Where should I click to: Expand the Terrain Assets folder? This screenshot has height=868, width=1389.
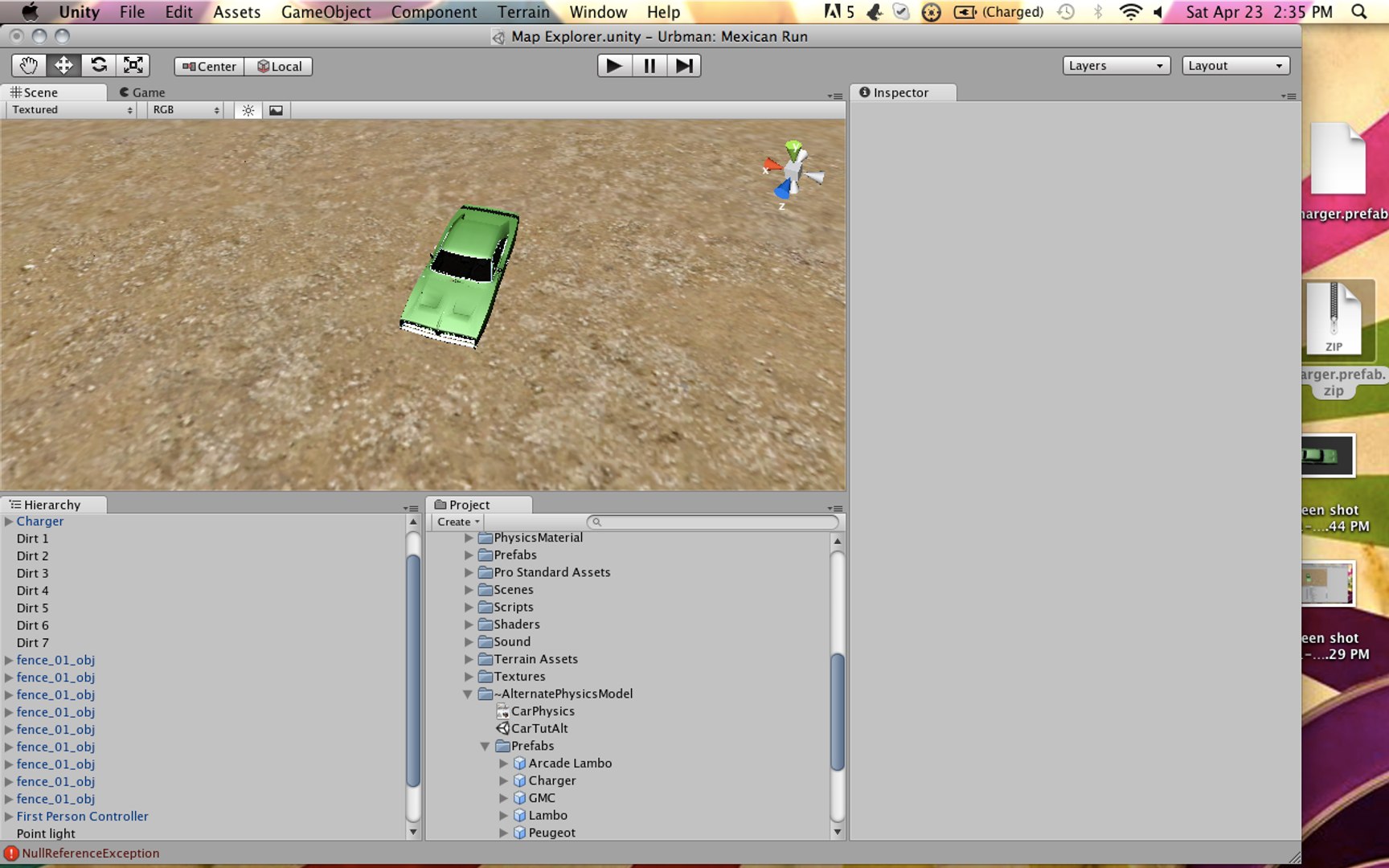469,659
